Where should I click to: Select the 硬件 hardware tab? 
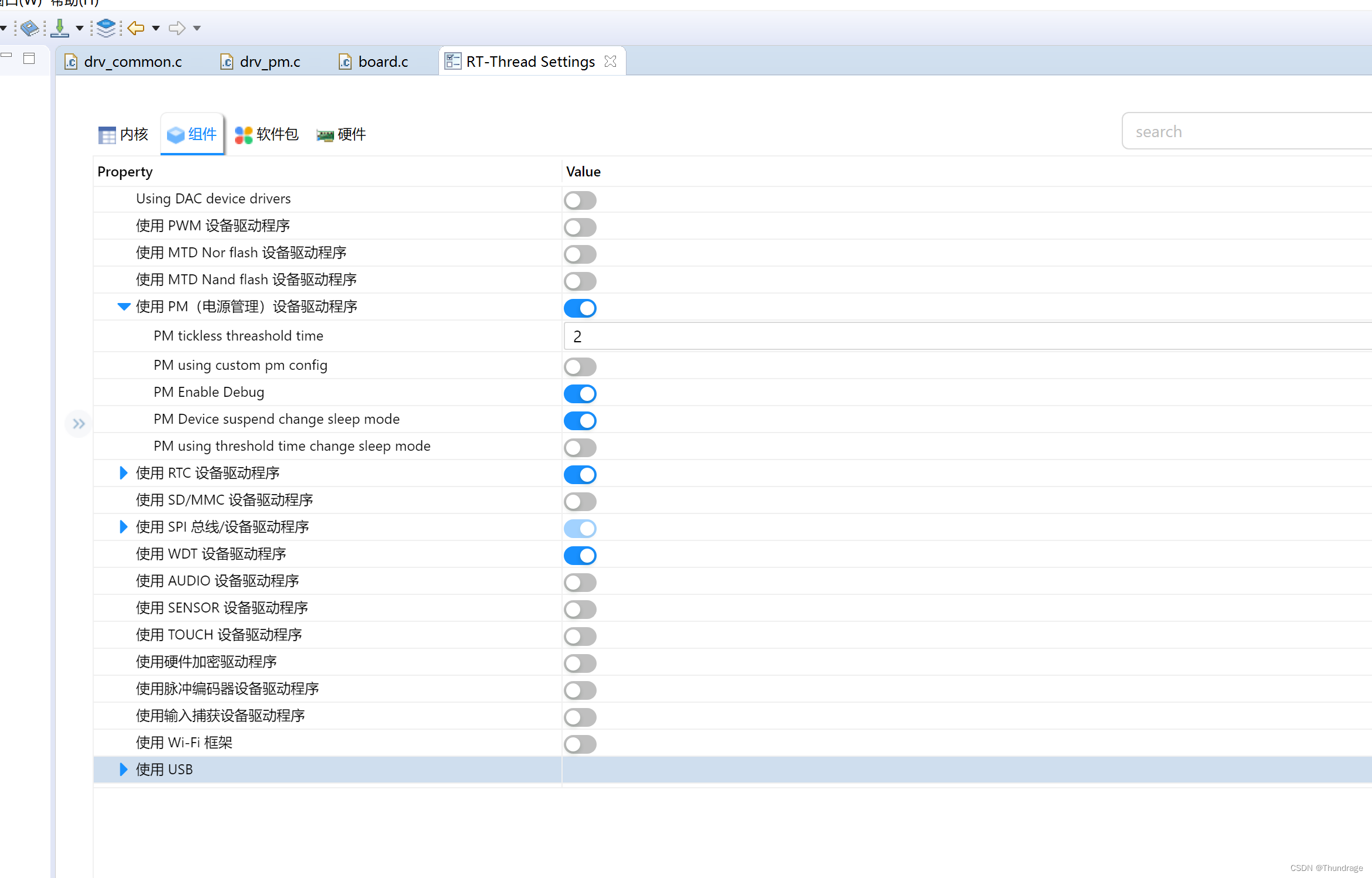point(341,134)
